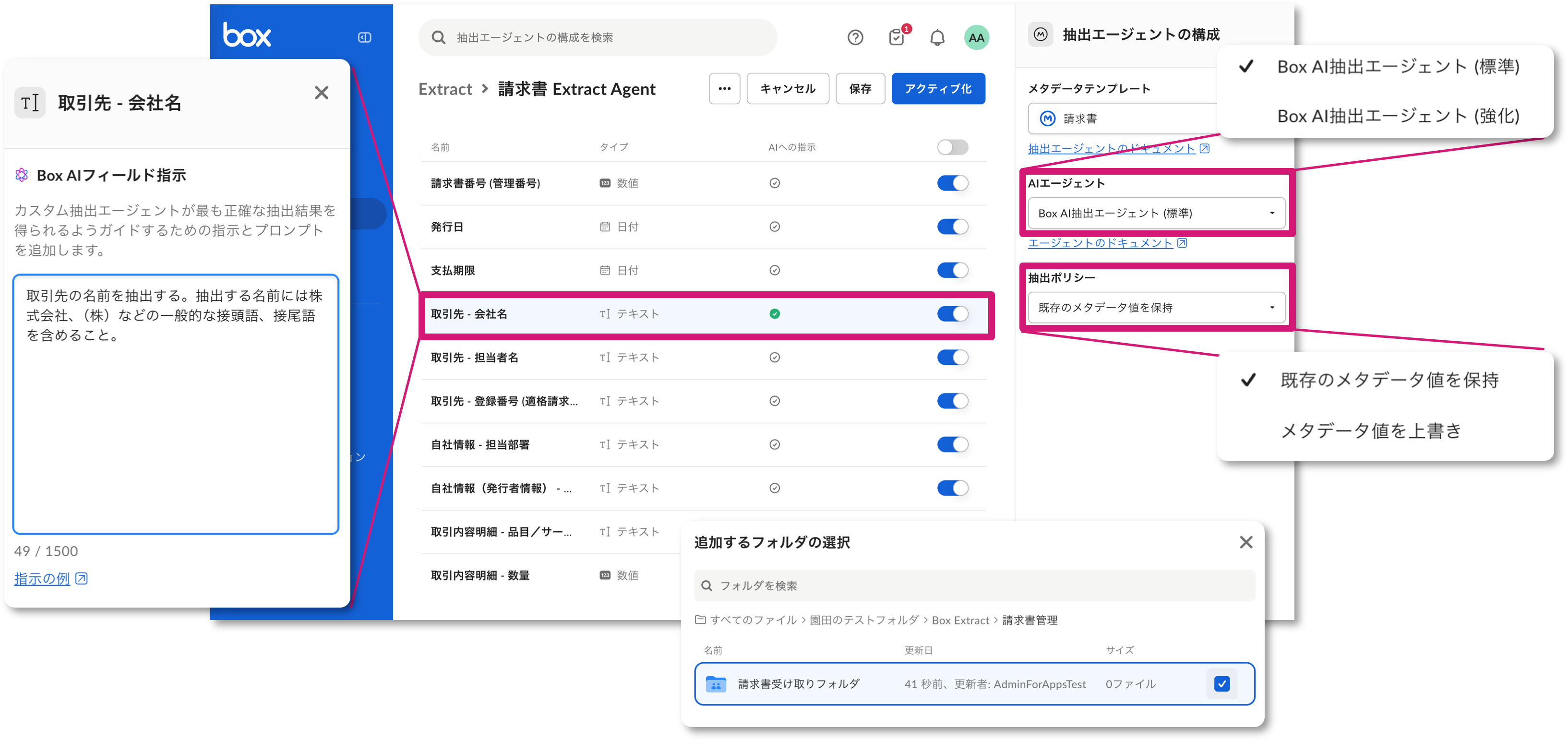
Task: Click the green AI instruction icon for 取引先 - 会社名
Action: click(x=774, y=313)
